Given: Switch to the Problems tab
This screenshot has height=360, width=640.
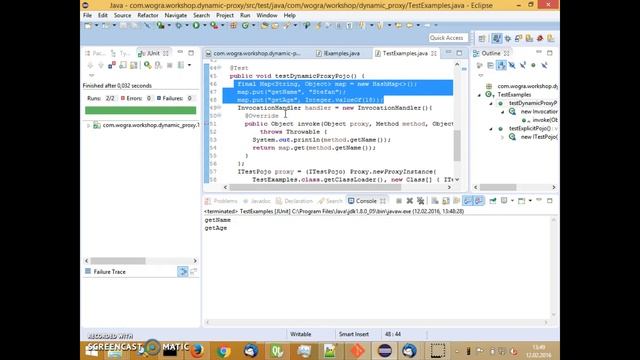Looking at the screenshot, I should tap(221, 201).
